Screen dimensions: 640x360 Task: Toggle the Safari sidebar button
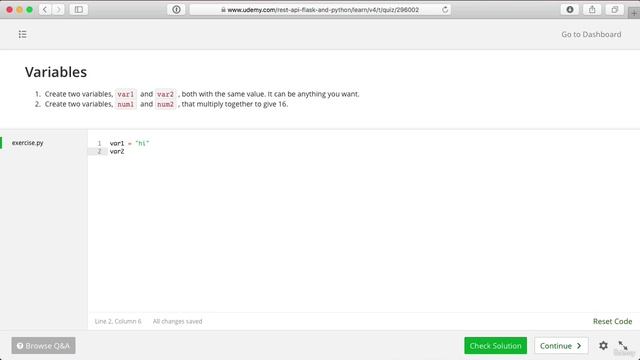(78, 9)
